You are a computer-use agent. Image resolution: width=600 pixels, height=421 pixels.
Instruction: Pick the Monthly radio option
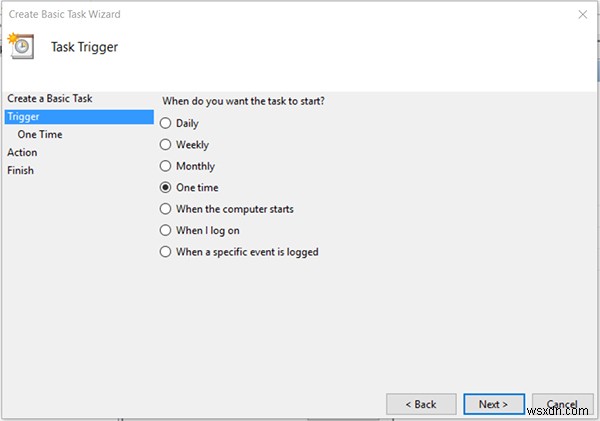pyautogui.click(x=166, y=166)
